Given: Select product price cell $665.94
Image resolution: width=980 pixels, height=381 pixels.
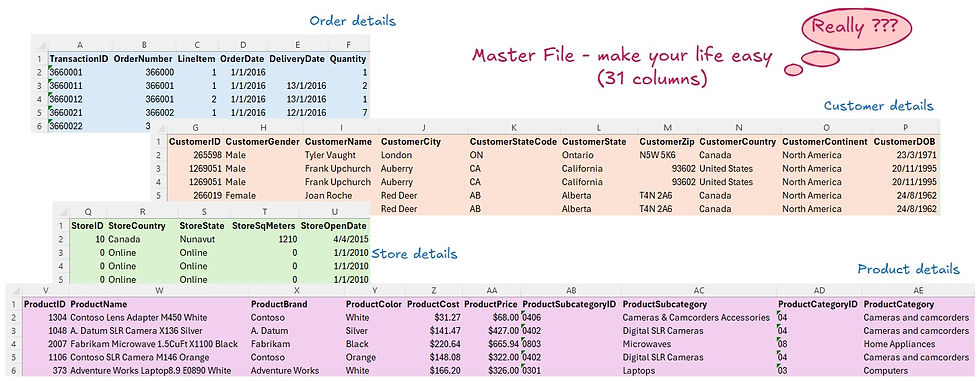Looking at the screenshot, I should [492, 344].
